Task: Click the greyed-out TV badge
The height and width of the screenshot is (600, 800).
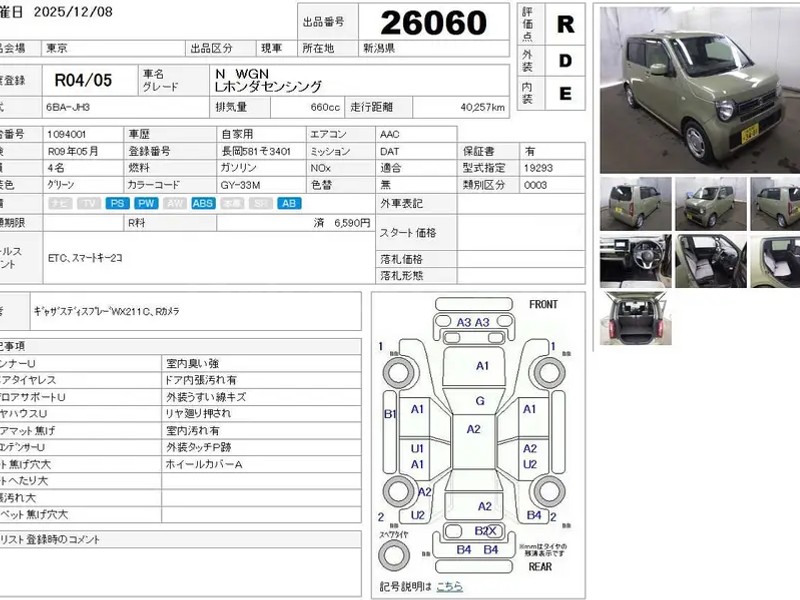Action: pyautogui.click(x=89, y=203)
